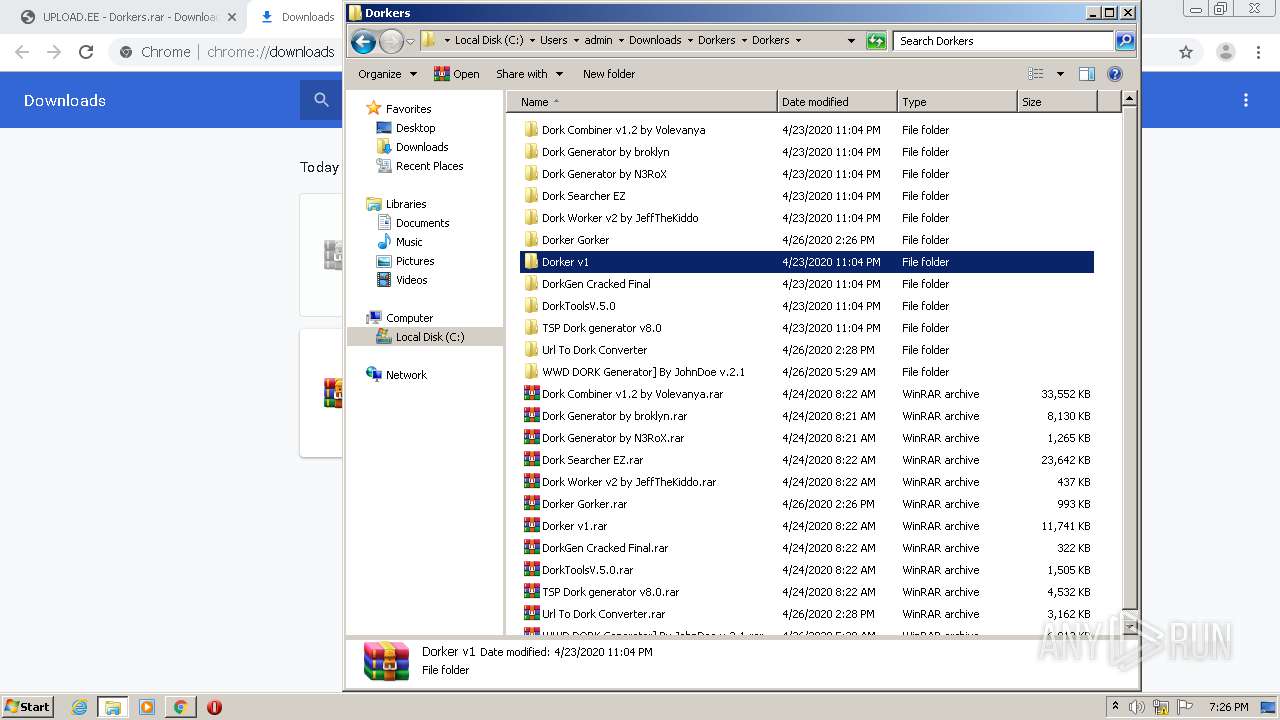
Task: Expand address bar previous locations dropdown
Action: 851,41
